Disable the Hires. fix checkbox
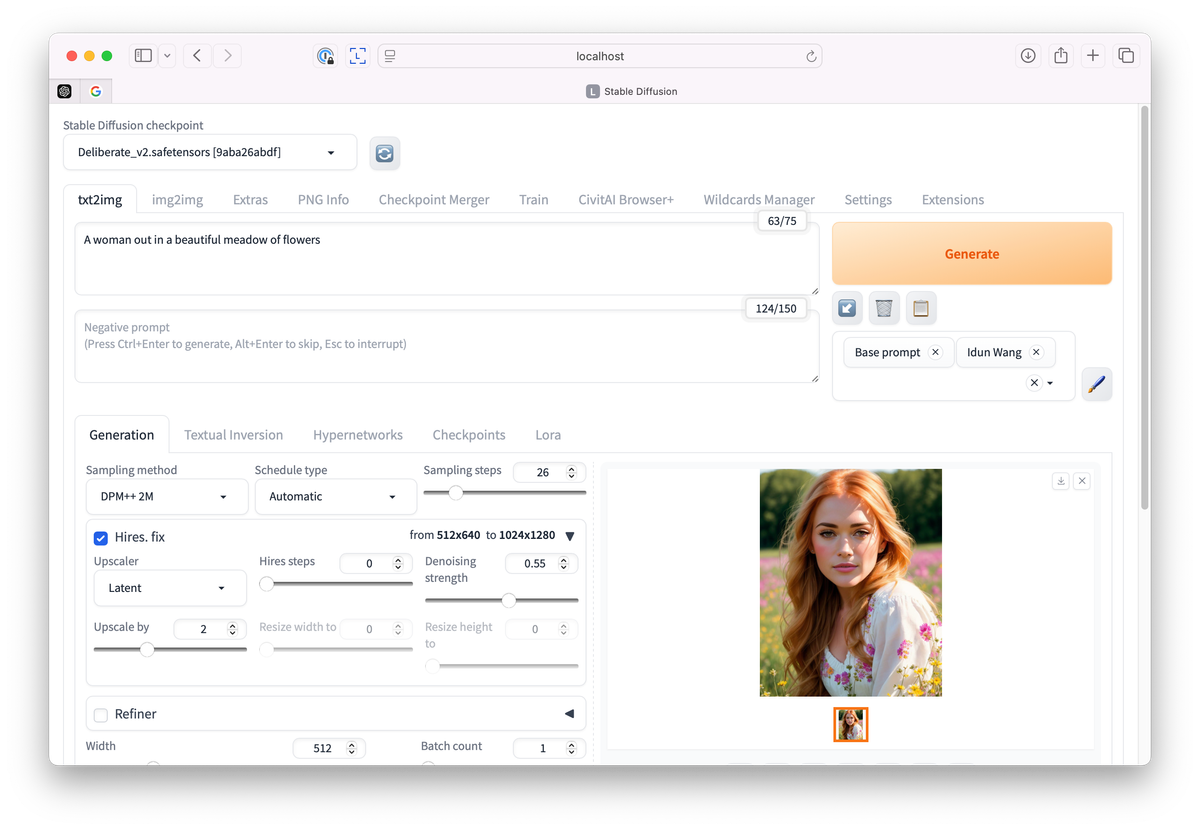This screenshot has height=830, width=1200. pyautogui.click(x=101, y=538)
